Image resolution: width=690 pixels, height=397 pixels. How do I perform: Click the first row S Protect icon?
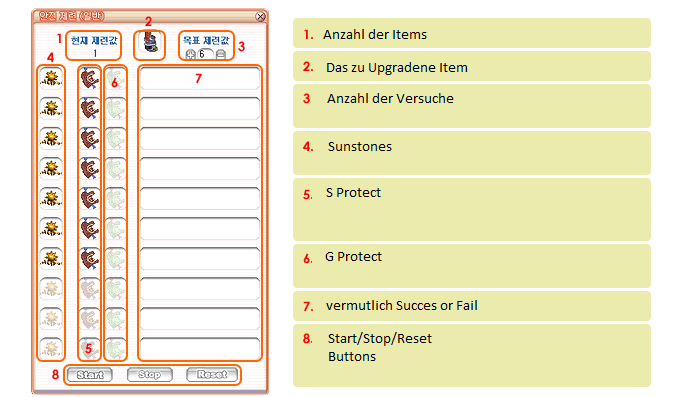point(90,78)
